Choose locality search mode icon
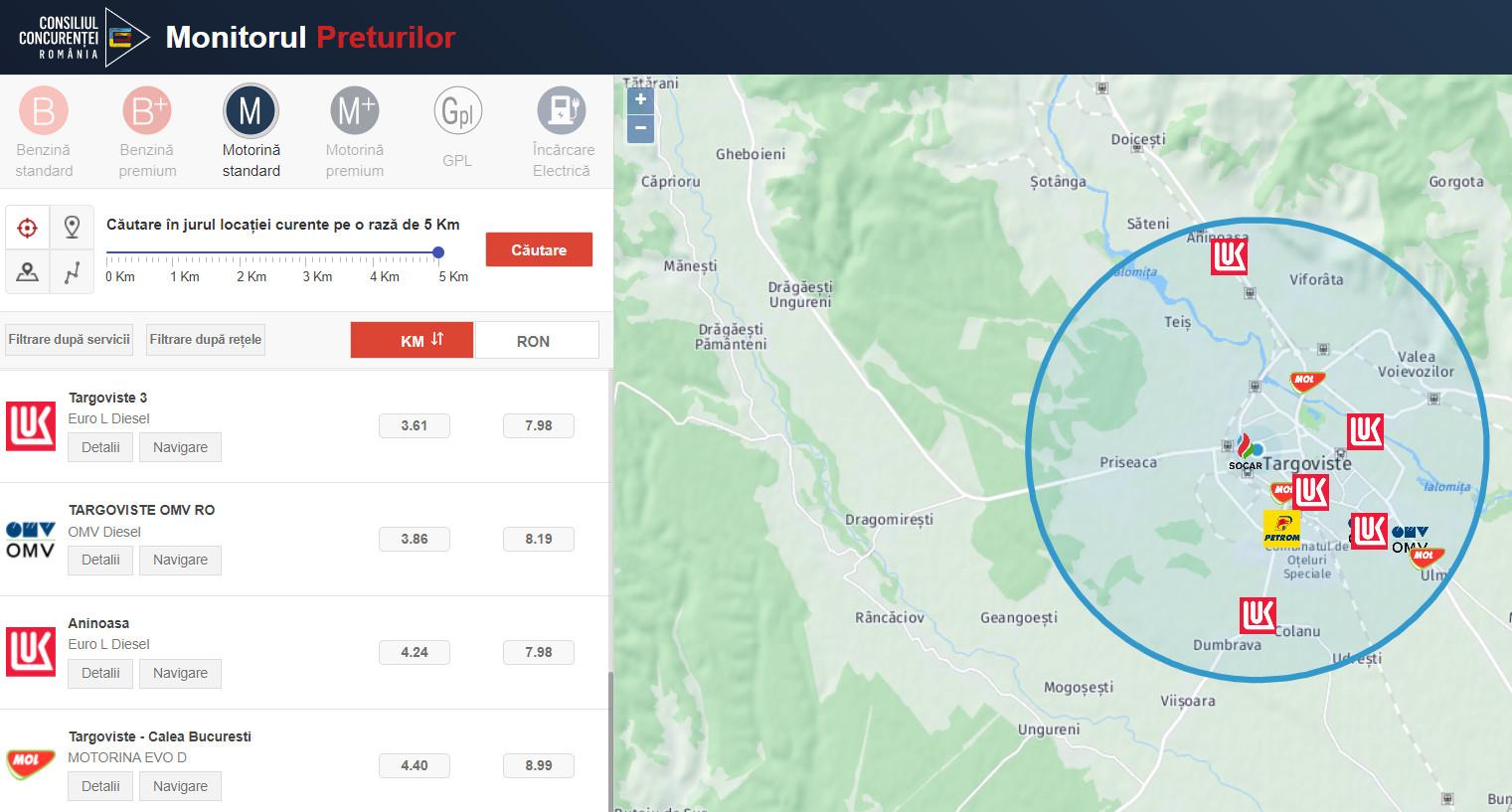1512x812 pixels. (28, 271)
